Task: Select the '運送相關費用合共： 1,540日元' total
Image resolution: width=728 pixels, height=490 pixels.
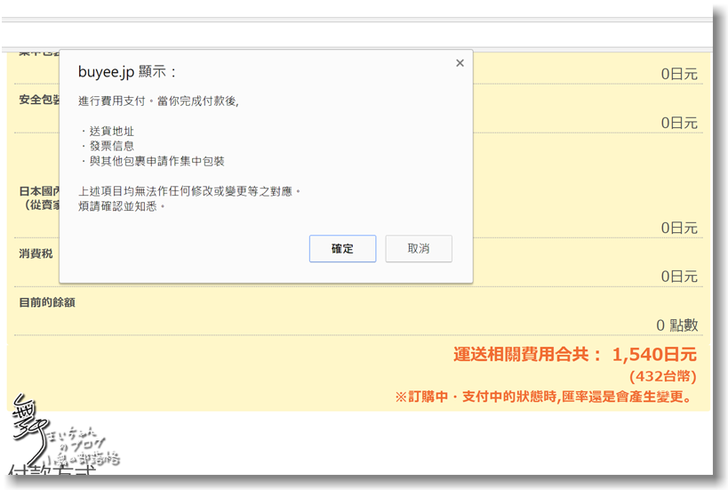Action: coord(575,354)
